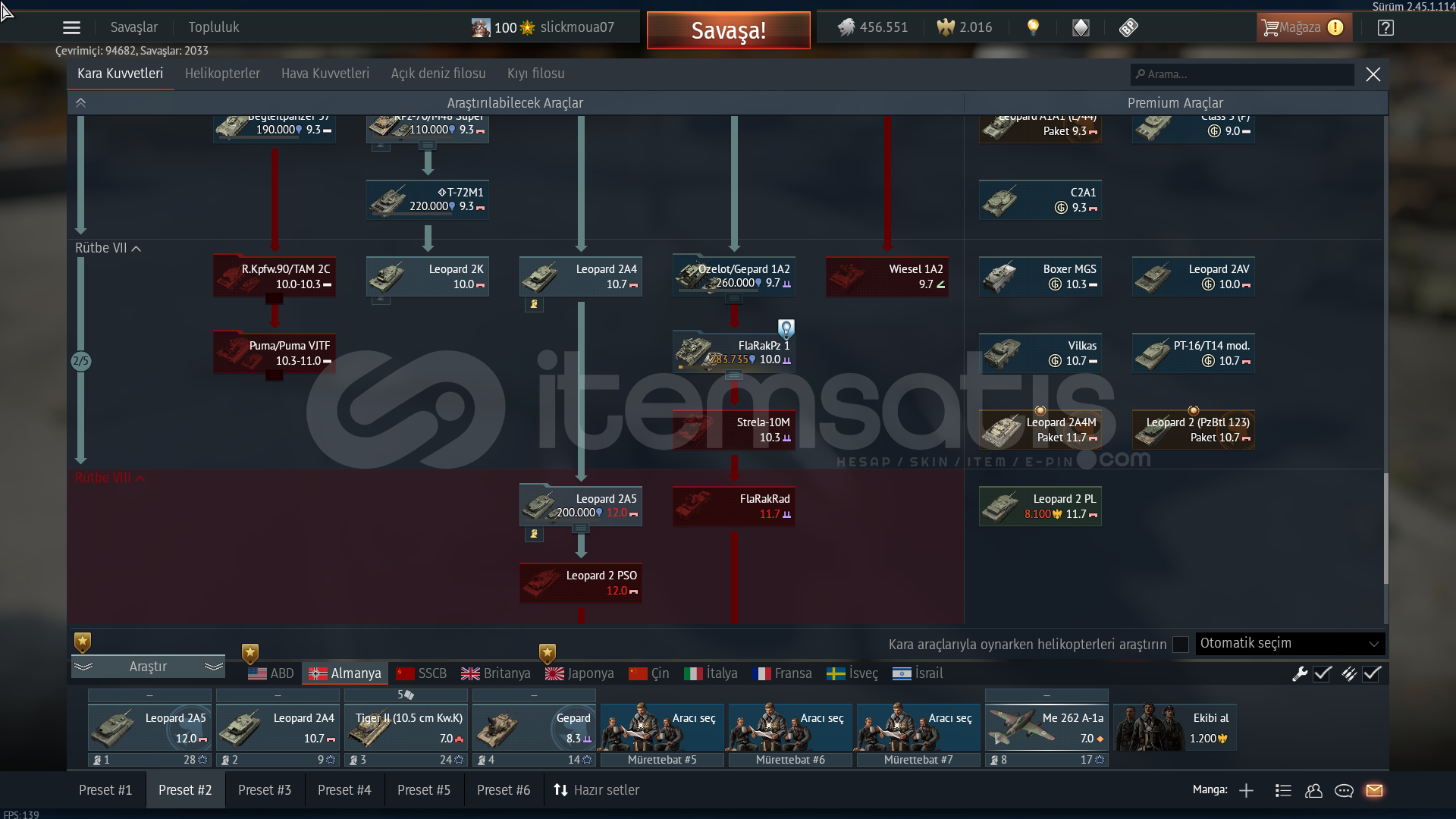Viewport: 1456px width, 819px height.
Task: Click the squad list icon
Action: (1283, 790)
